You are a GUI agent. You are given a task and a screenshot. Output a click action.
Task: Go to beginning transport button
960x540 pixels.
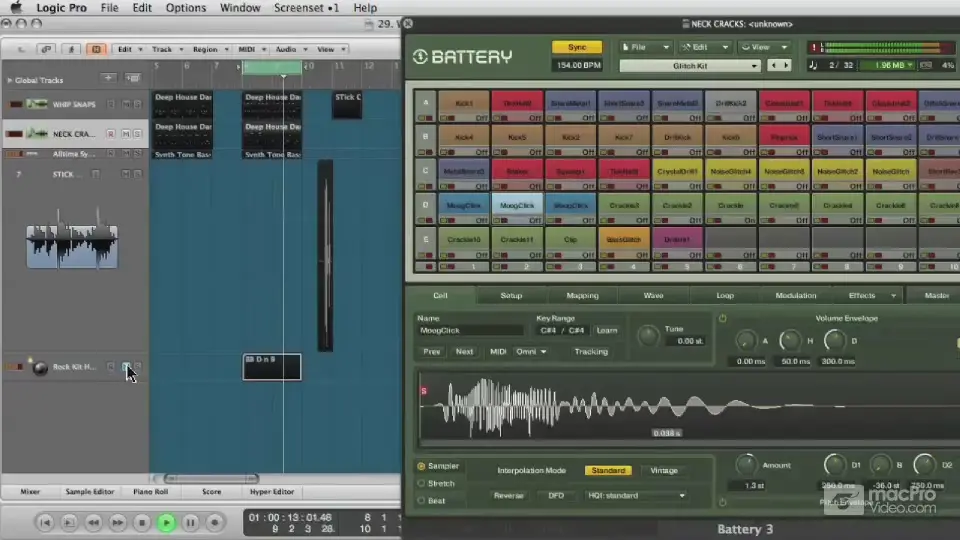(x=45, y=522)
